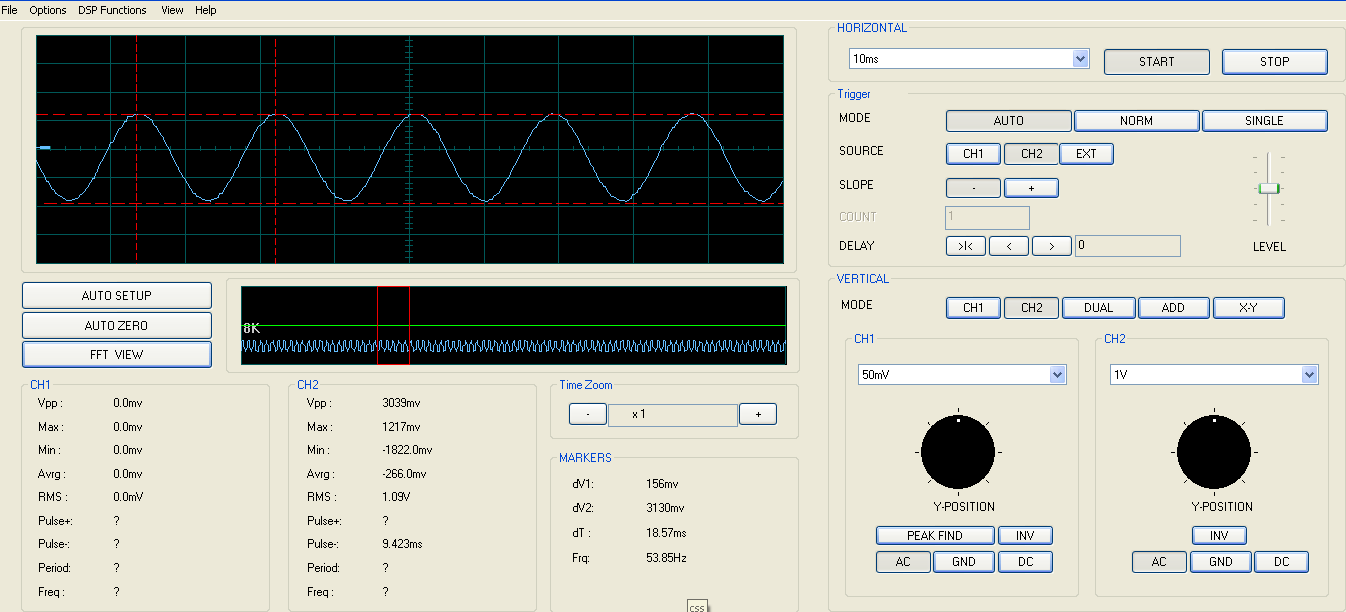Viewport: 1346px width, 612px height.
Task: Choose positive trigger slope
Action: [1031, 188]
